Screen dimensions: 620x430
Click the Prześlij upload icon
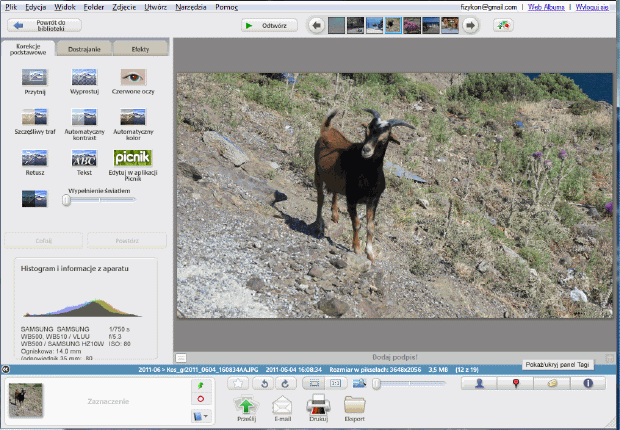pos(247,405)
